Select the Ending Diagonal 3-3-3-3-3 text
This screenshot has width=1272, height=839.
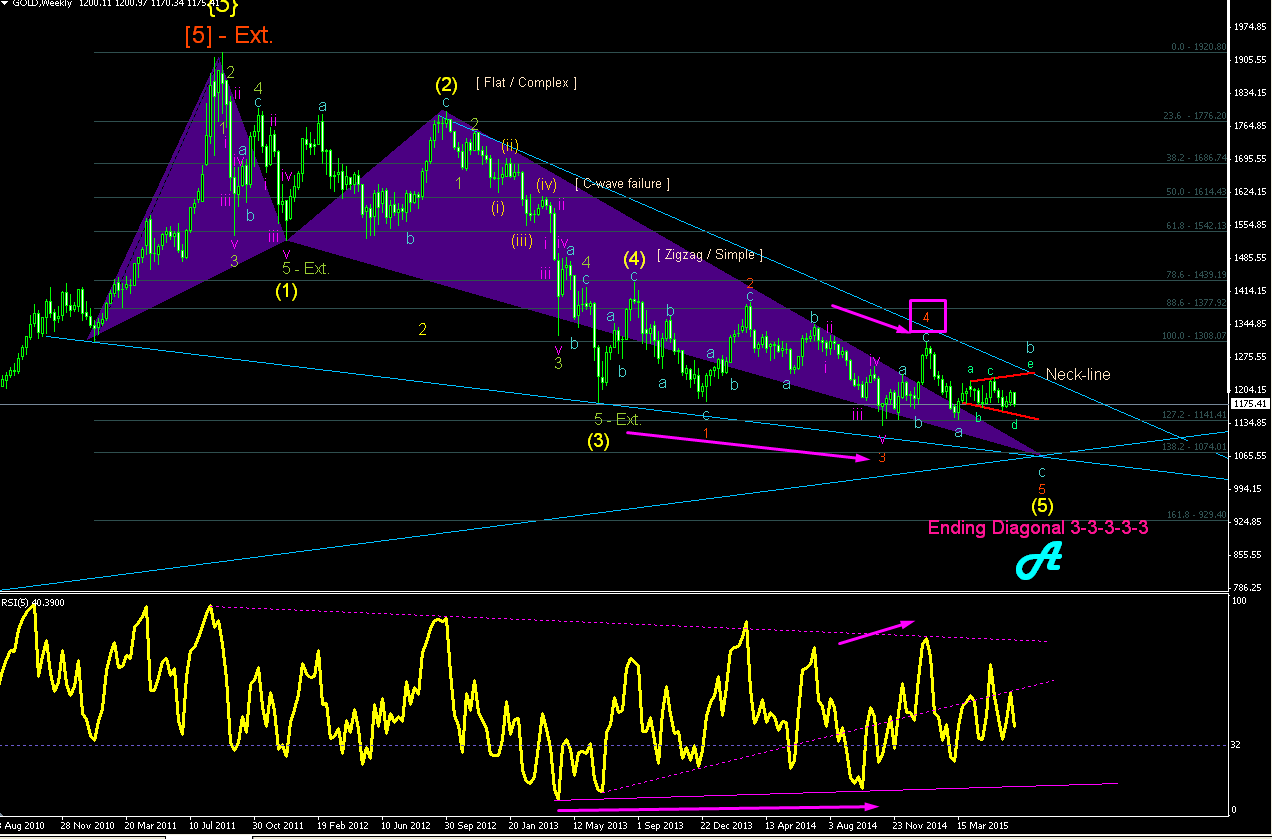click(x=1037, y=528)
